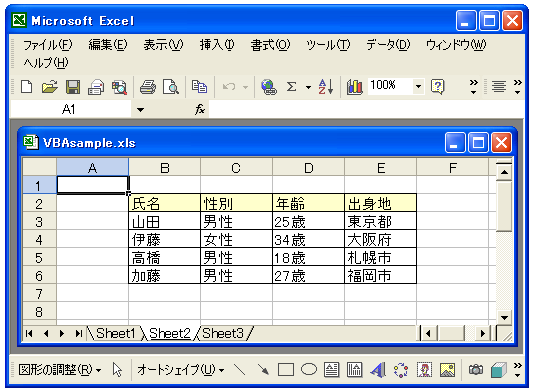Click the Insert Function fx icon

[x=200, y=109]
